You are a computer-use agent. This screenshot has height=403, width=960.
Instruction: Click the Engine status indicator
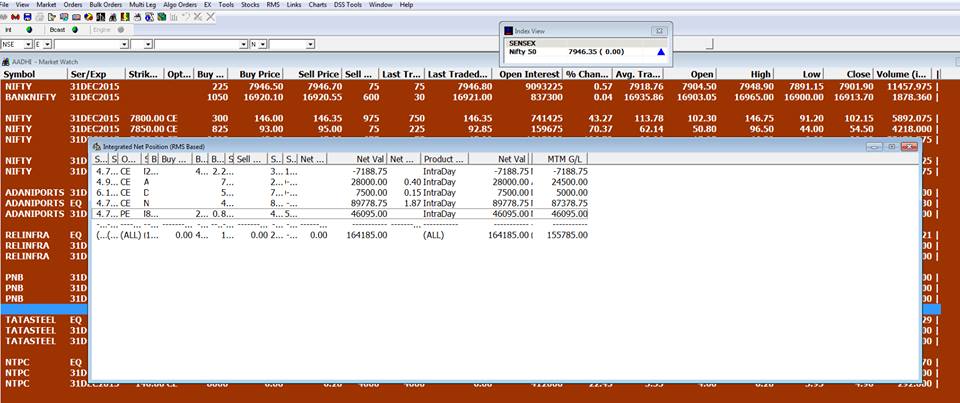coord(121,29)
